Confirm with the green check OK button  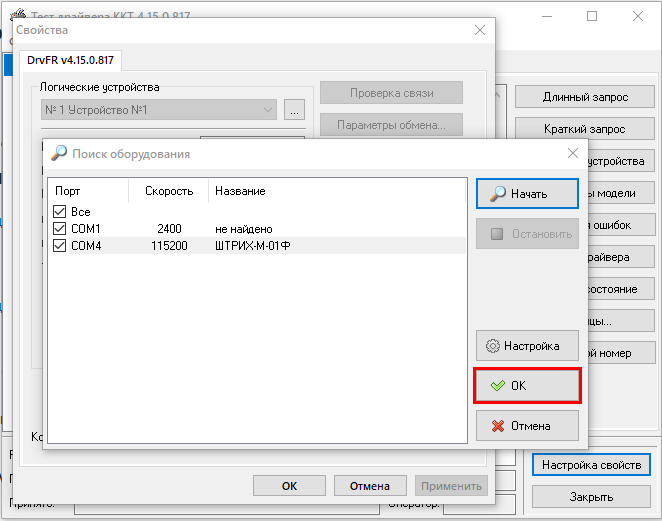pyautogui.click(x=527, y=385)
